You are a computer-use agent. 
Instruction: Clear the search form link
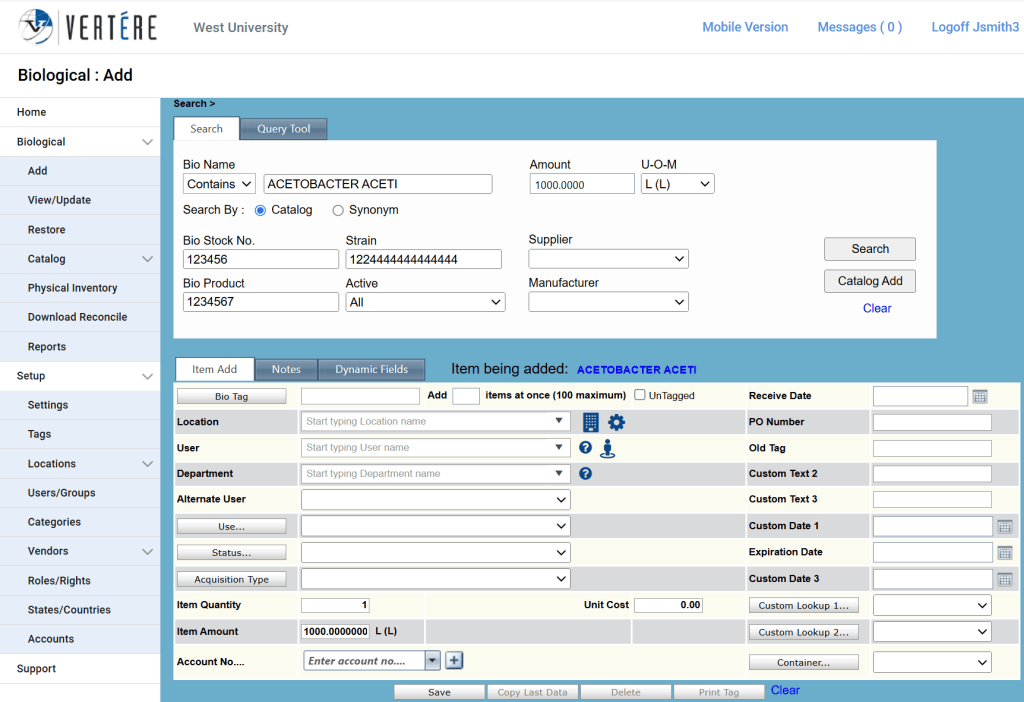click(876, 308)
